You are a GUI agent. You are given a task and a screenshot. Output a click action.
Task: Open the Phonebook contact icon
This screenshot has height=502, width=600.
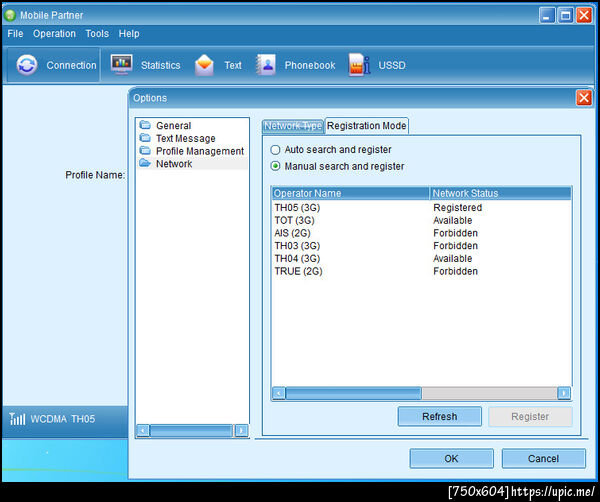point(266,64)
